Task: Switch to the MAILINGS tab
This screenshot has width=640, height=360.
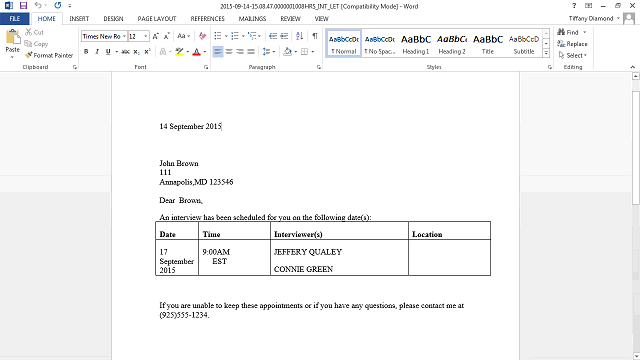Action: point(252,19)
